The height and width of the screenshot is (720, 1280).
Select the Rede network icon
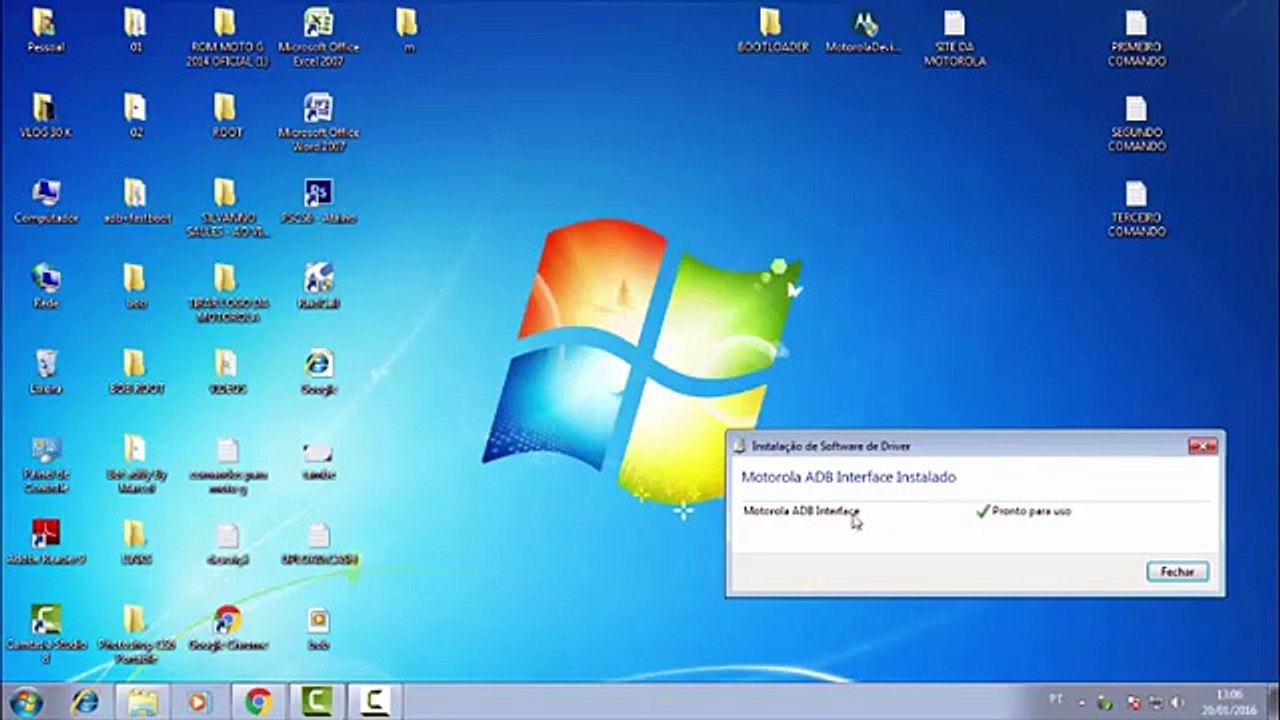pos(46,287)
